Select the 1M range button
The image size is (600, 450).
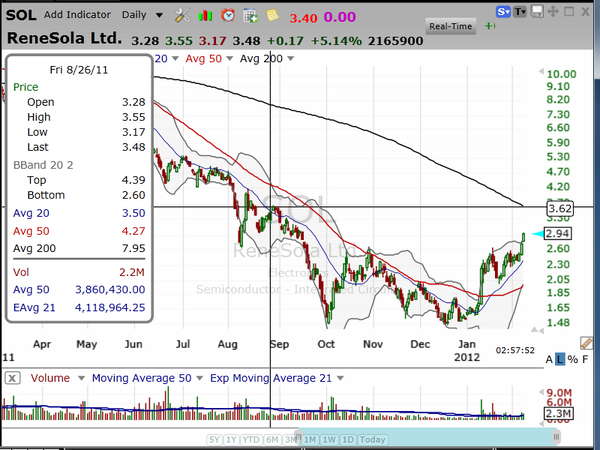coord(310,440)
